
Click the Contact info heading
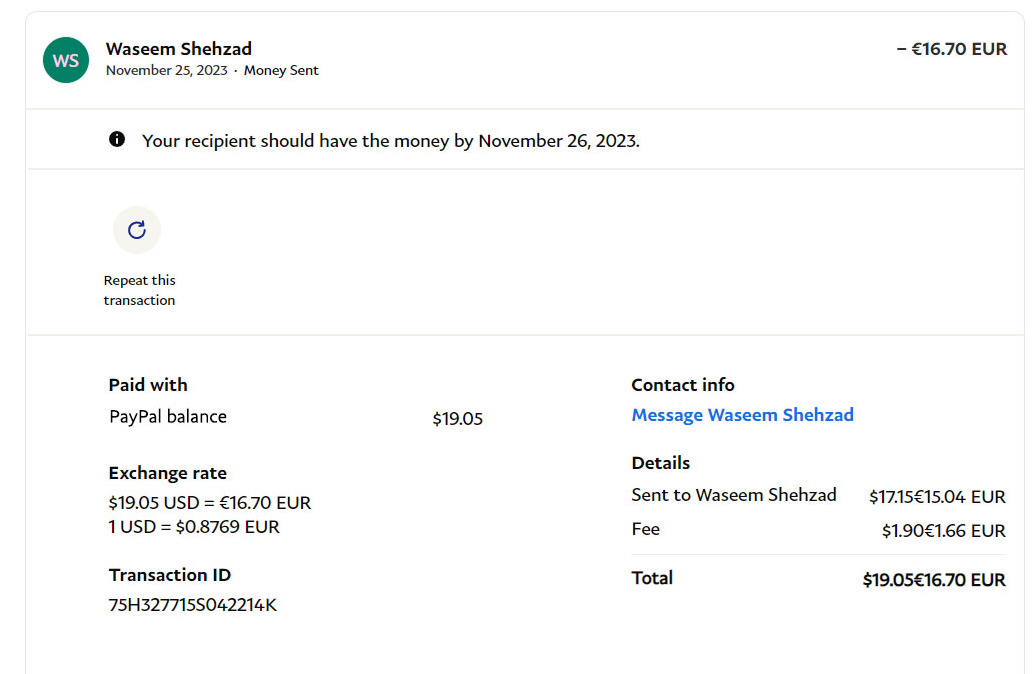pyautogui.click(x=683, y=384)
